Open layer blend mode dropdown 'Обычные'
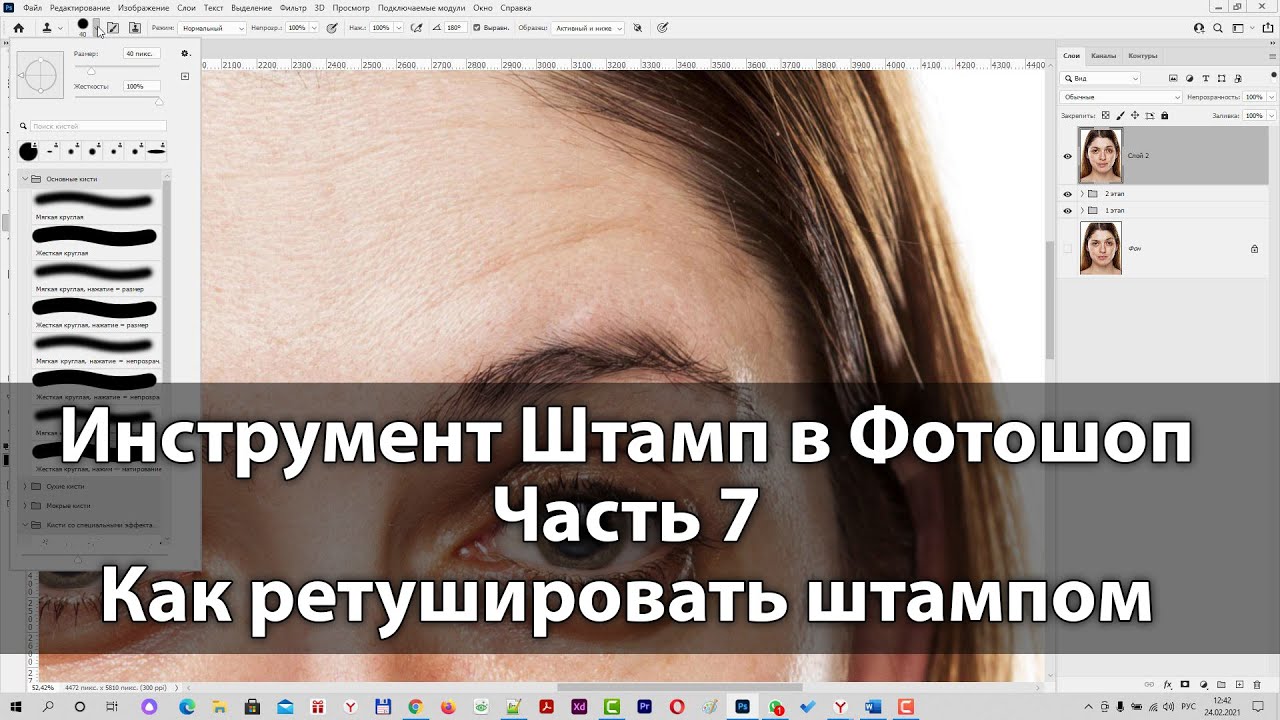The image size is (1280, 720). [x=1122, y=97]
